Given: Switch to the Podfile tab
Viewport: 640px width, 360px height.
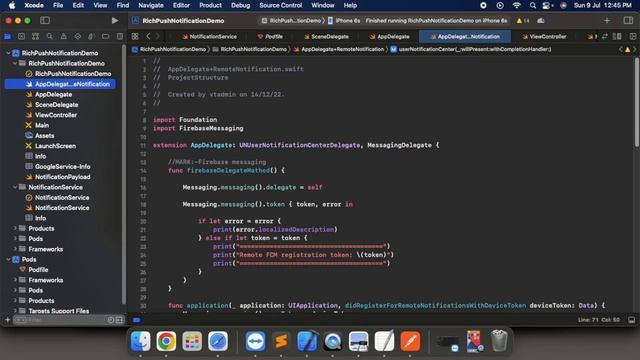Looking at the screenshot, I should point(270,36).
